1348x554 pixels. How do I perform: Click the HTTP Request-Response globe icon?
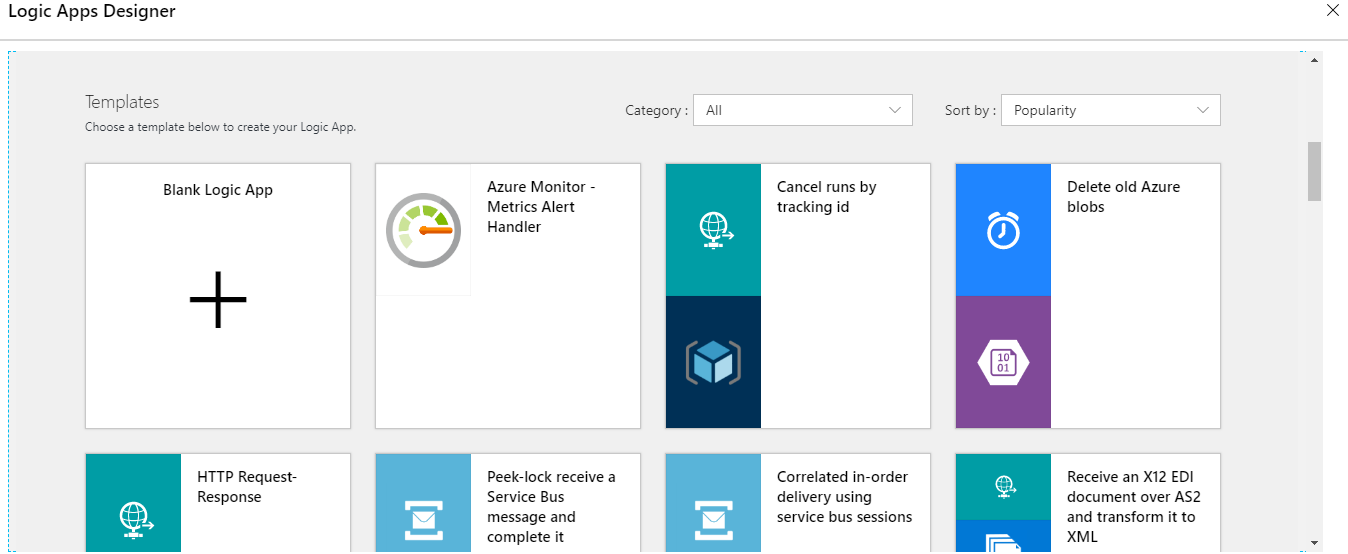coord(133,517)
